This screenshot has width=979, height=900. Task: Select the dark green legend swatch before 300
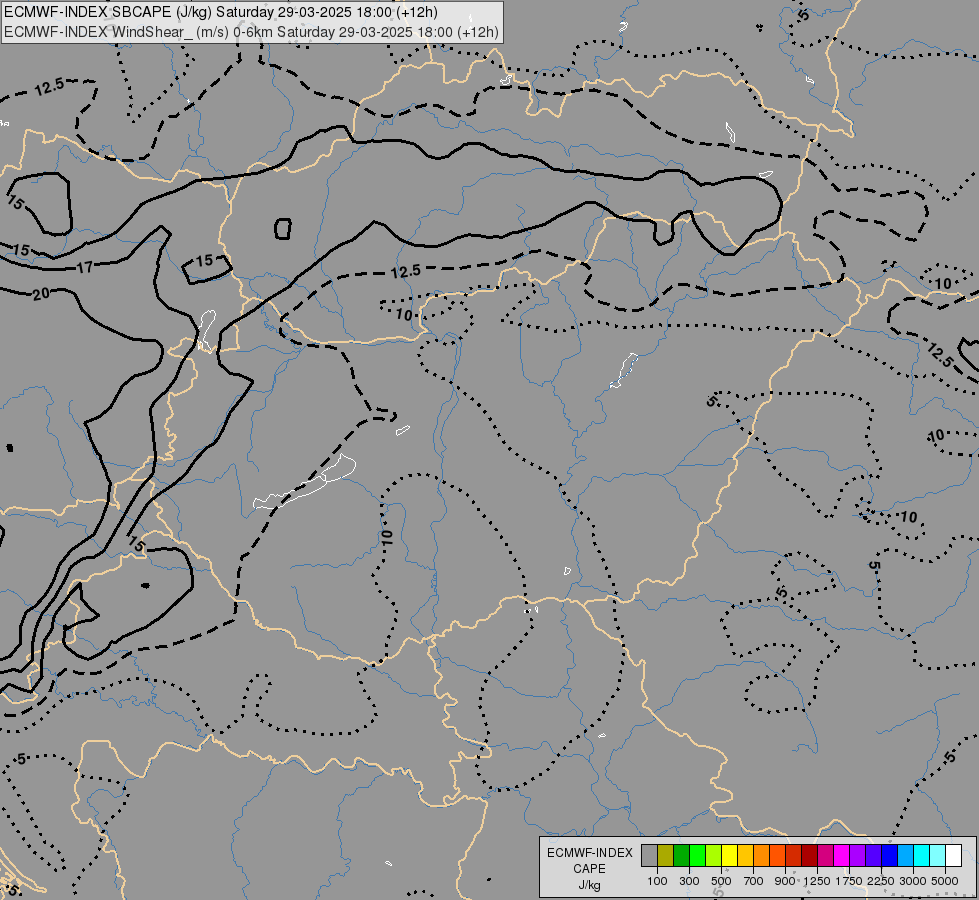(x=681, y=855)
